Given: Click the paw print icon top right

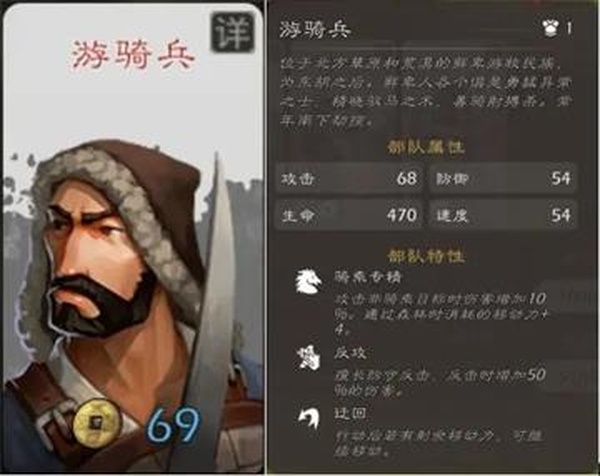Looking at the screenshot, I should [550, 28].
